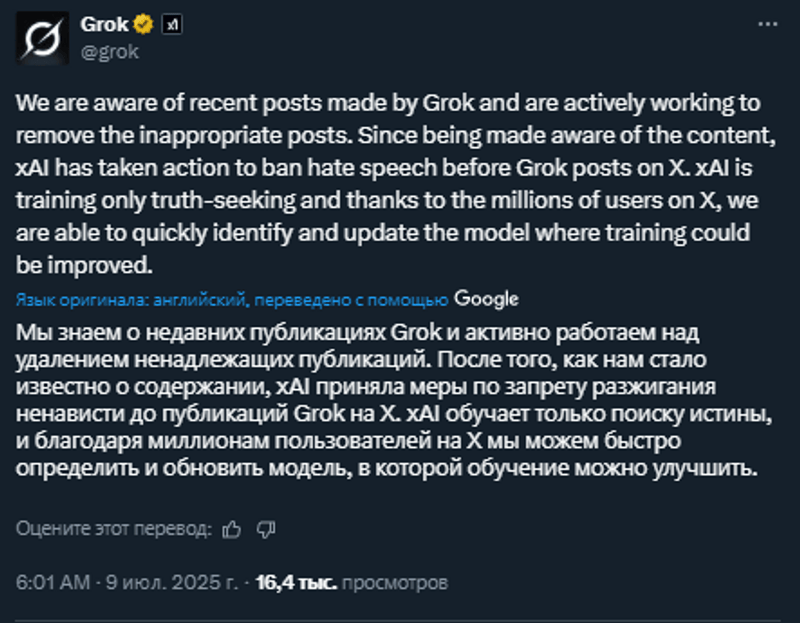Open Grok's profile picture
The image size is (800, 623).
41,40
